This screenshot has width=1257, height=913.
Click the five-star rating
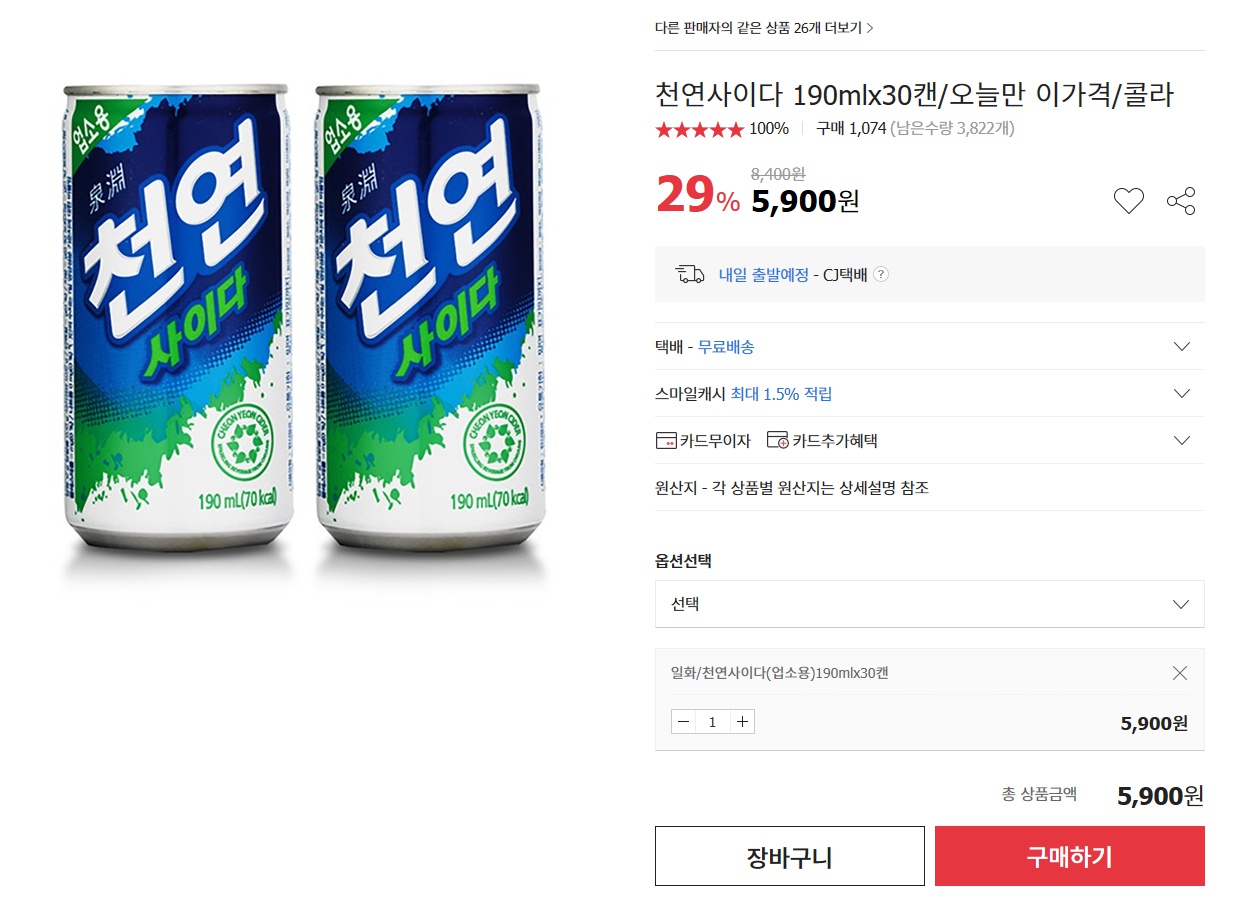[699, 129]
